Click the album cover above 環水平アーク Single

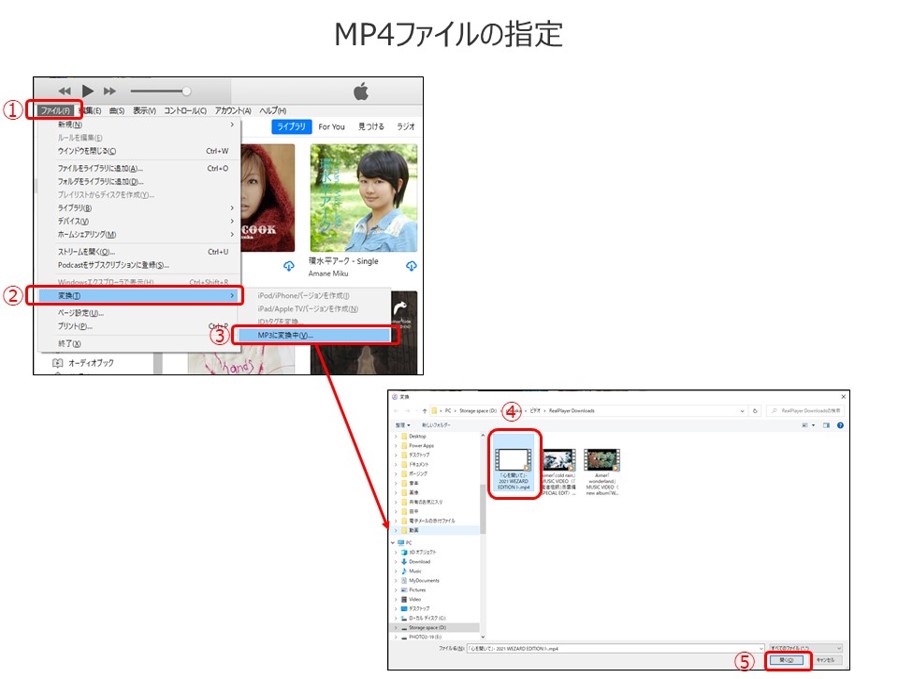tap(364, 198)
